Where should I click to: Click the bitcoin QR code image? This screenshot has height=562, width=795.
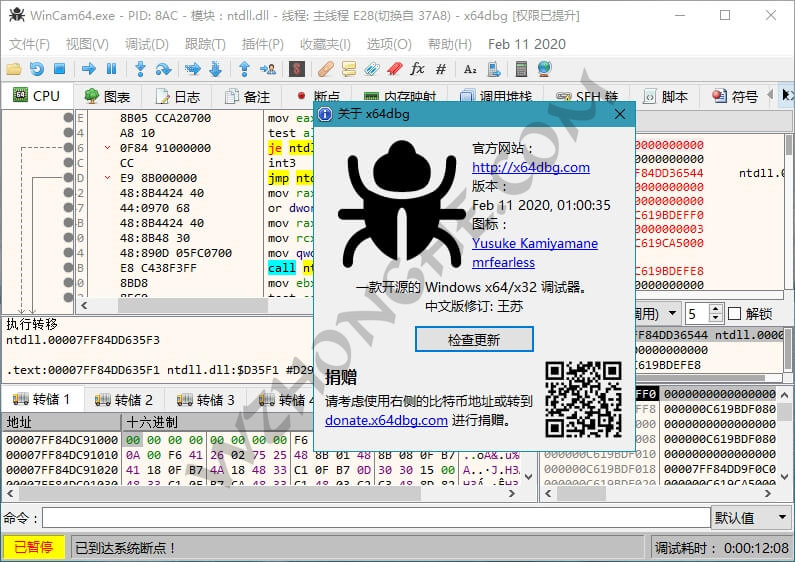coord(584,400)
